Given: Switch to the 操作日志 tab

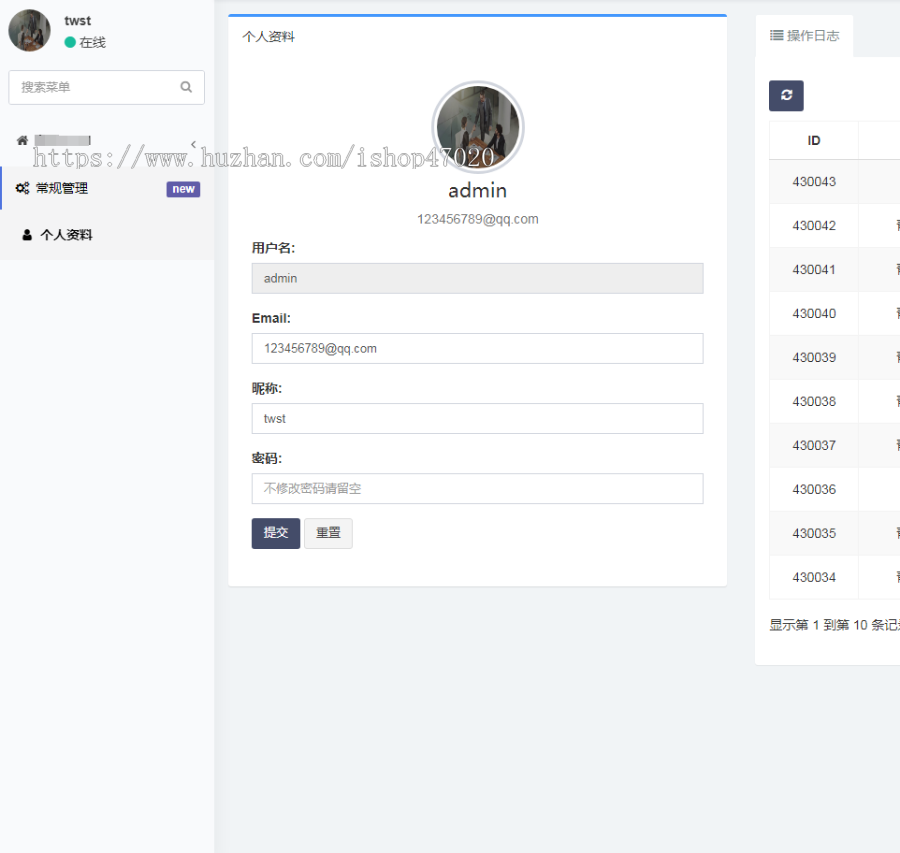Looking at the screenshot, I should tap(804, 36).
